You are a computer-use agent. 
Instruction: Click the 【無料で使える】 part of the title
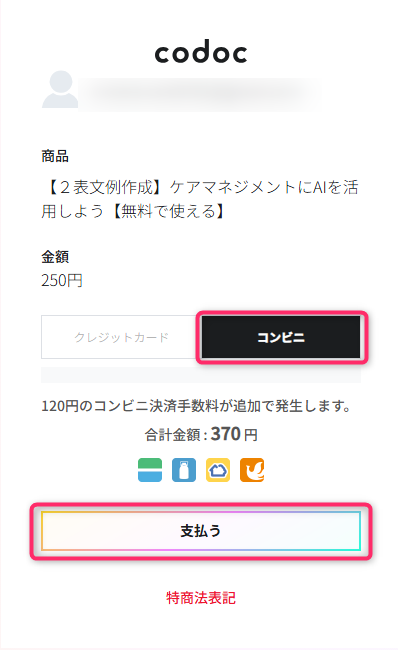[x=169, y=211]
